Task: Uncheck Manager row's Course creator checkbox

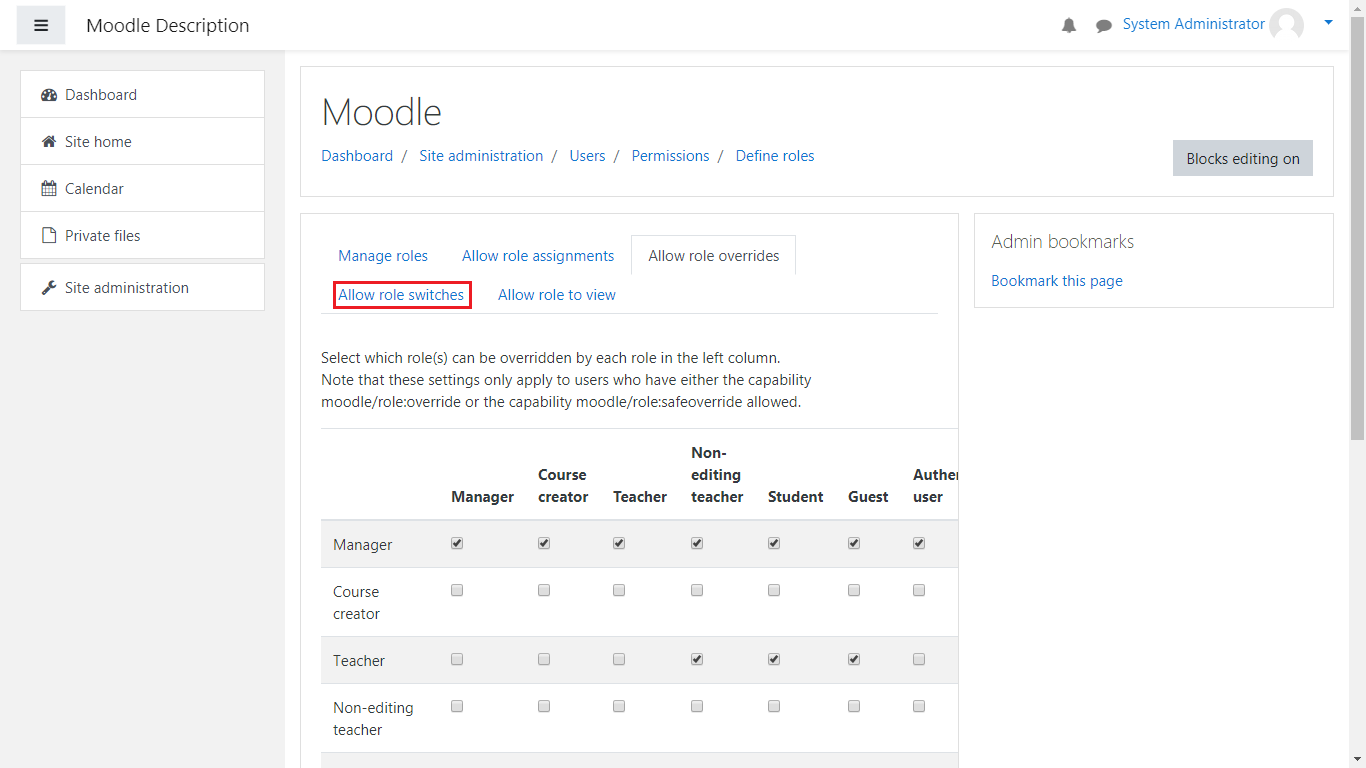Action: [544, 543]
